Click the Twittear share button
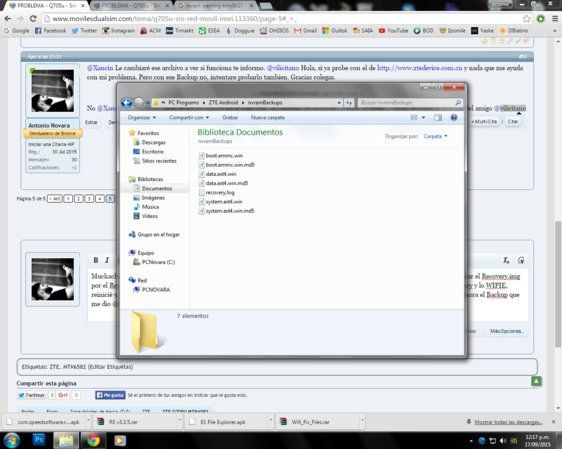Screen dimensions: 562x449 coord(32,395)
